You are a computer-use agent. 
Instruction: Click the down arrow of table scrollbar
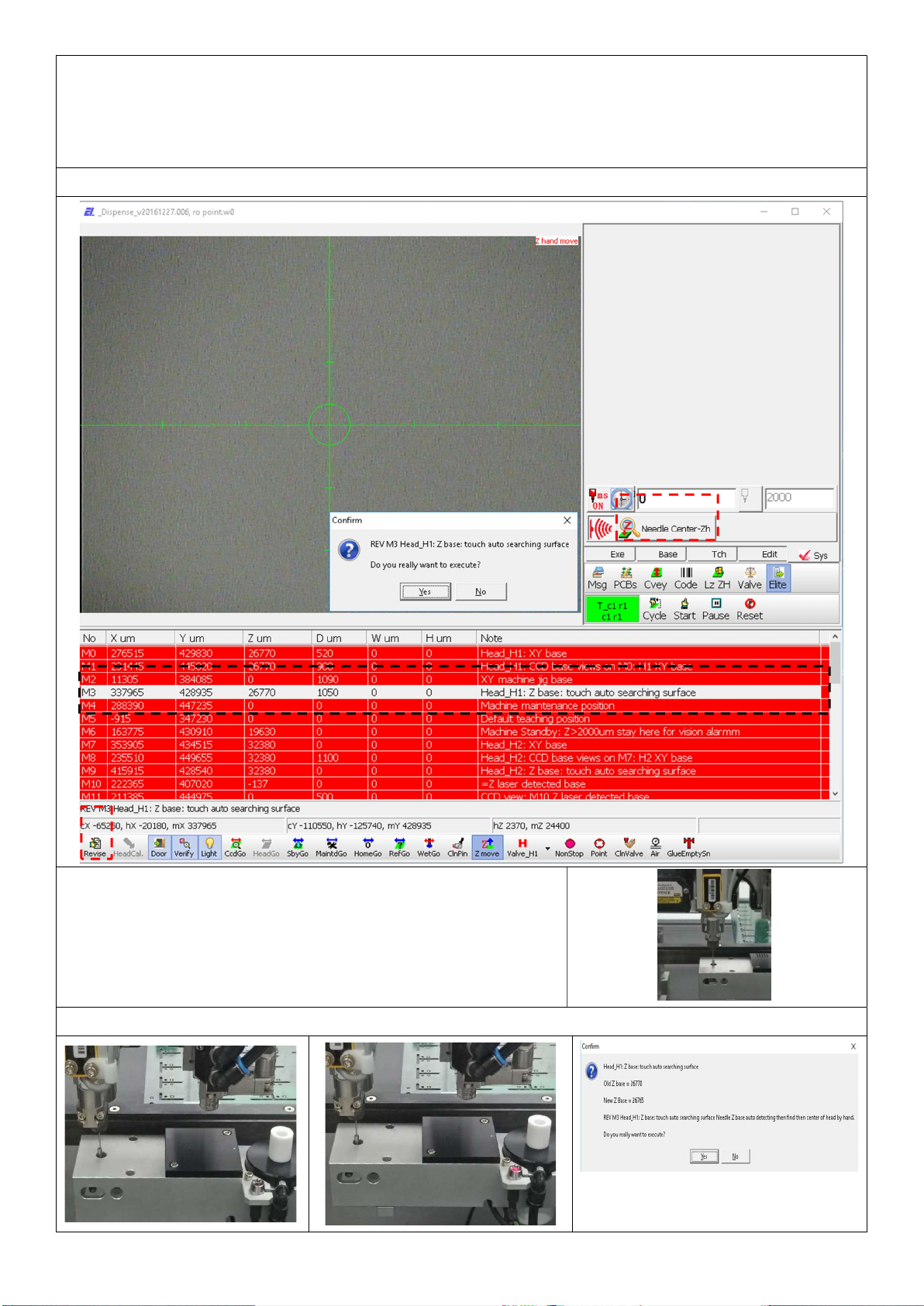coord(835,794)
